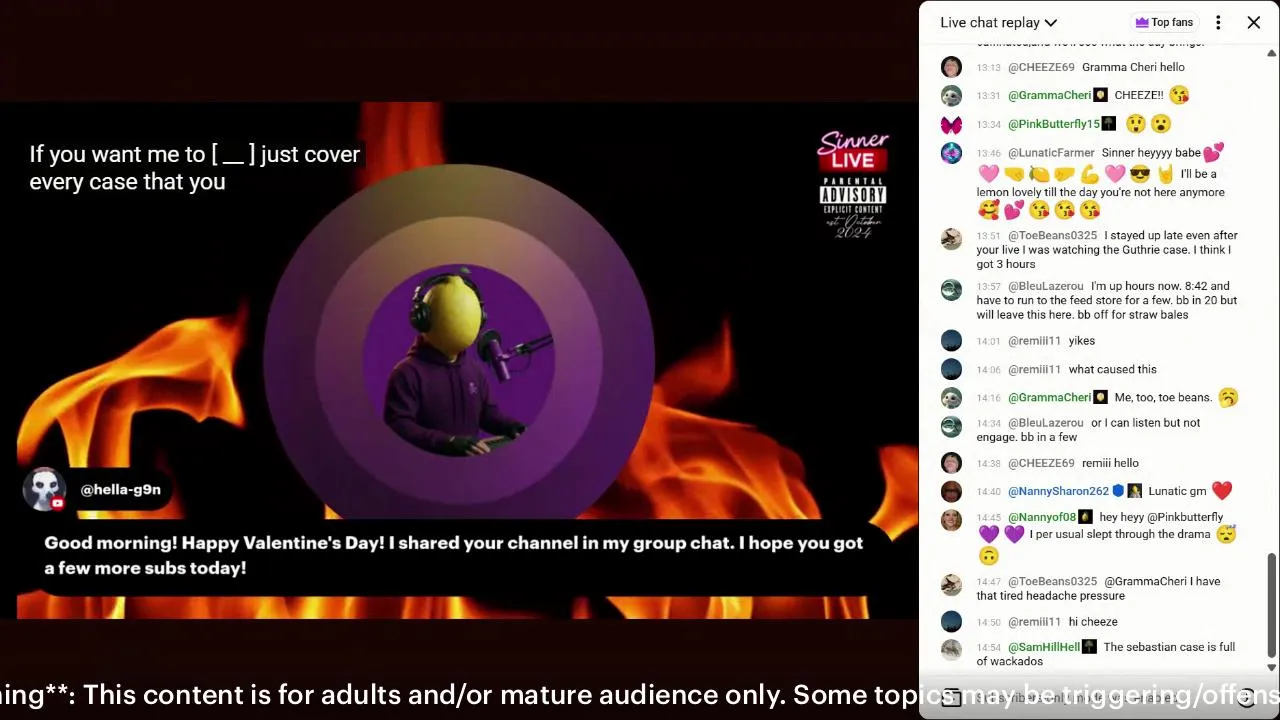The image size is (1280, 720).
Task: Click CHEEZE69 avatar beside remiii hello
Action: pos(951,463)
